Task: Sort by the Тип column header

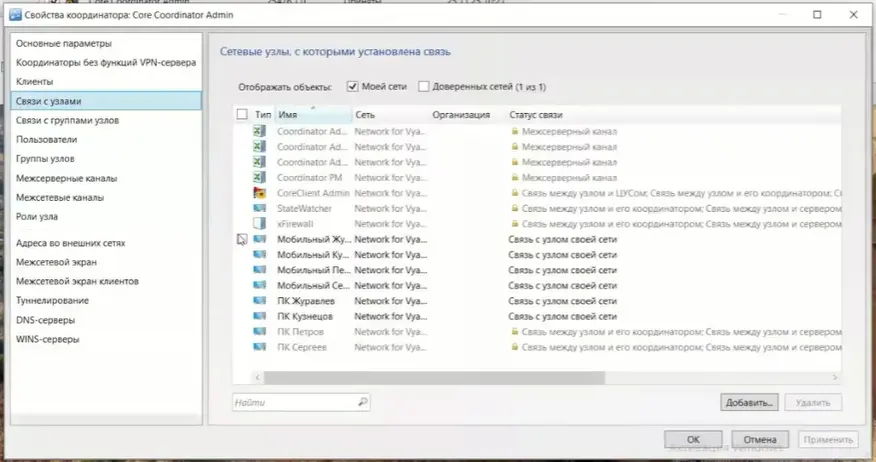Action: point(263,115)
